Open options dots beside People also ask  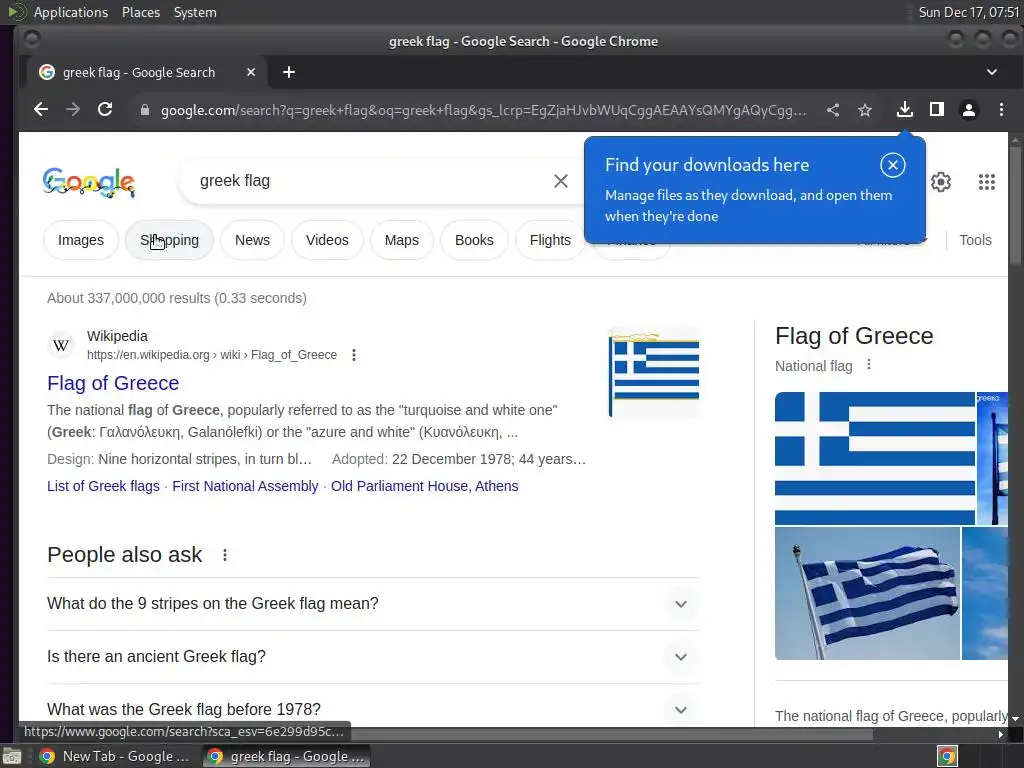[225, 555]
